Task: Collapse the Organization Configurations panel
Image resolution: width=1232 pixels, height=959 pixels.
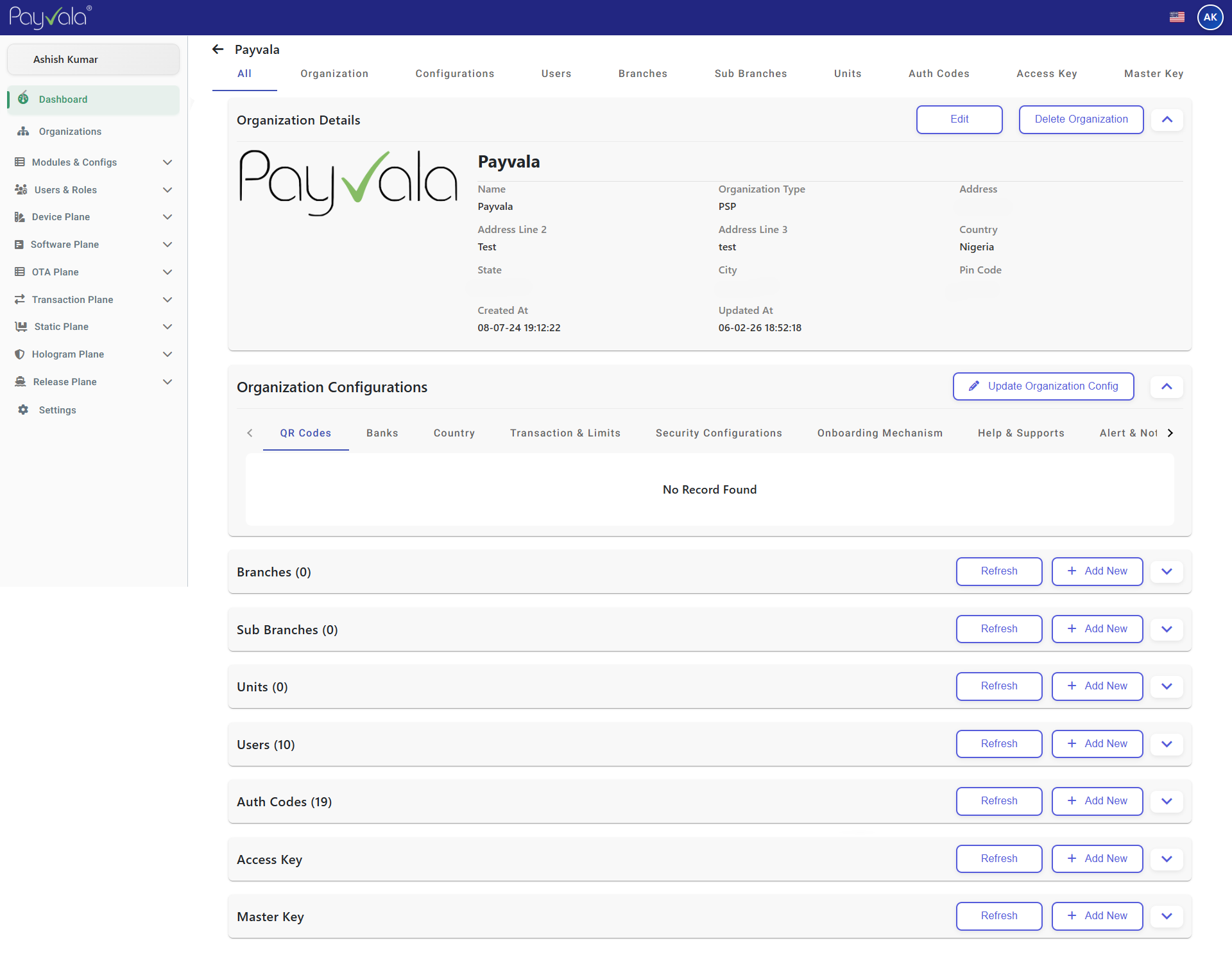Action: click(x=1167, y=386)
